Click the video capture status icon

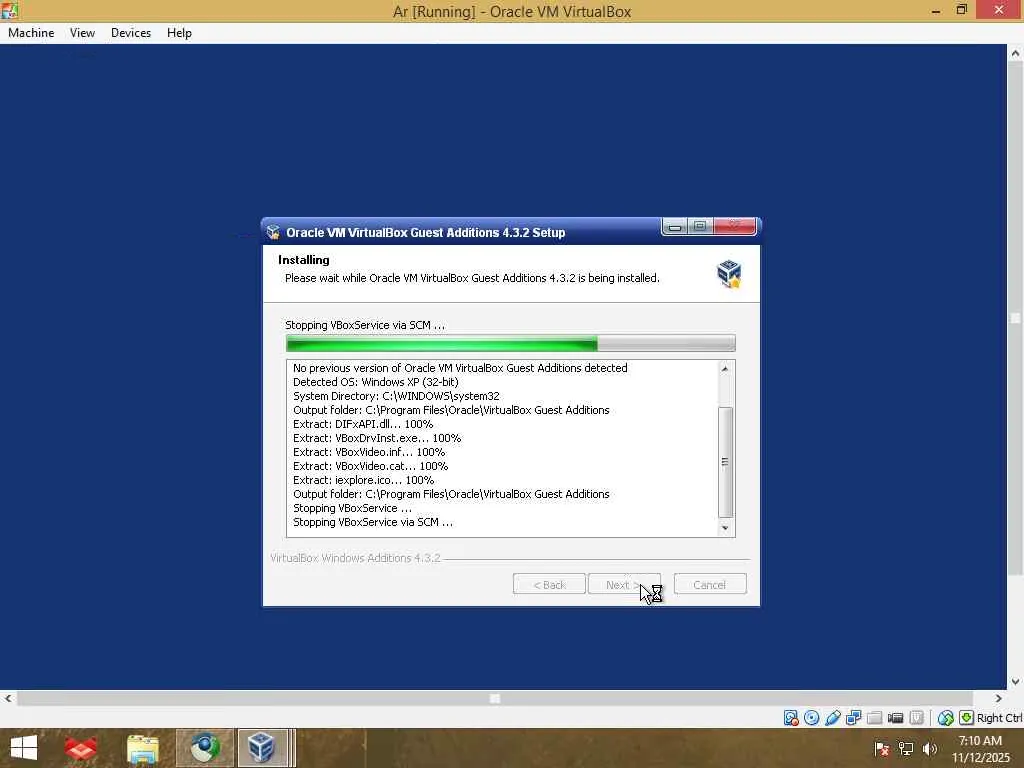tap(895, 718)
